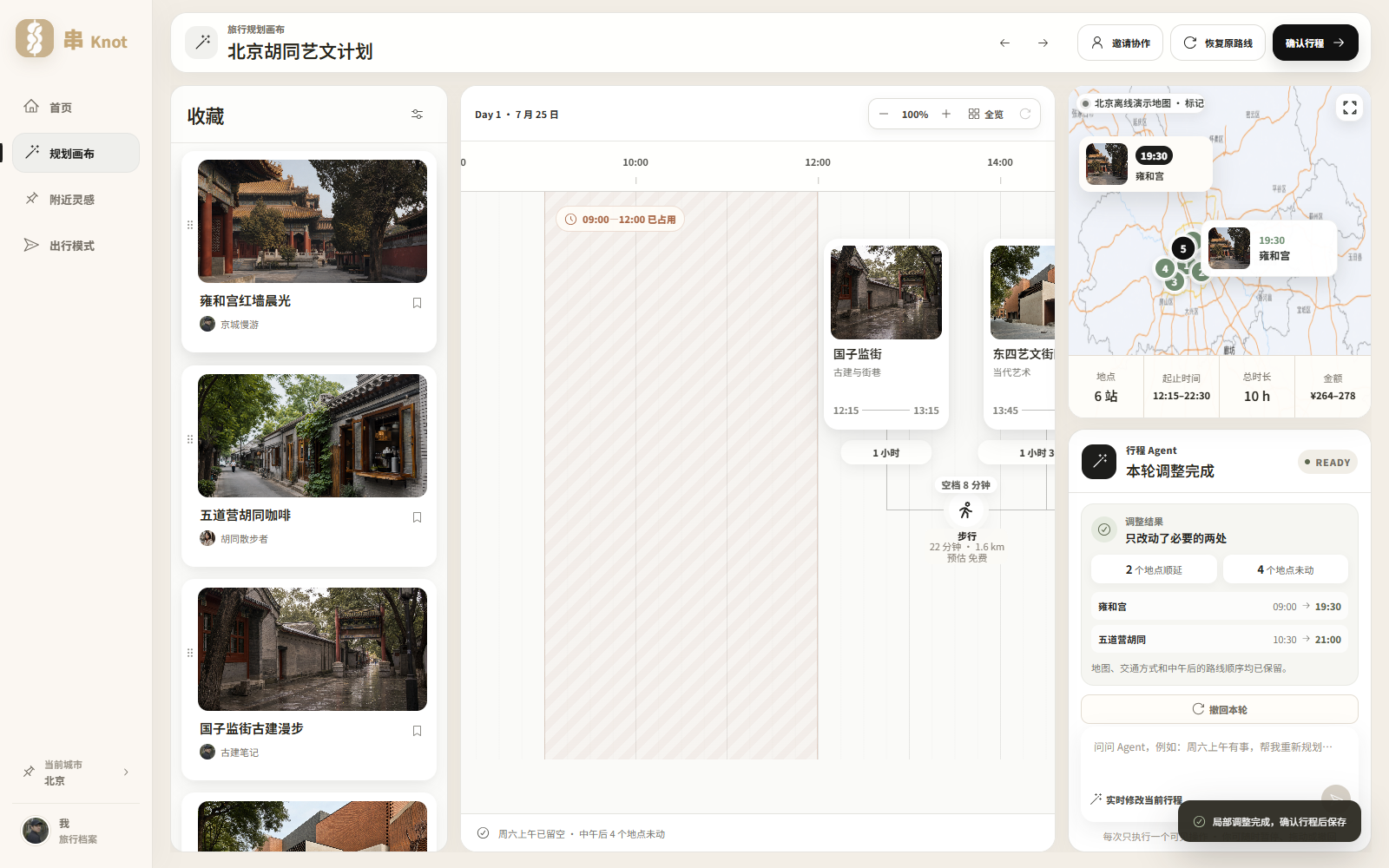Click the 局部调整完成 toast notification
Screen dimensions: 1389x868
[1269, 821]
